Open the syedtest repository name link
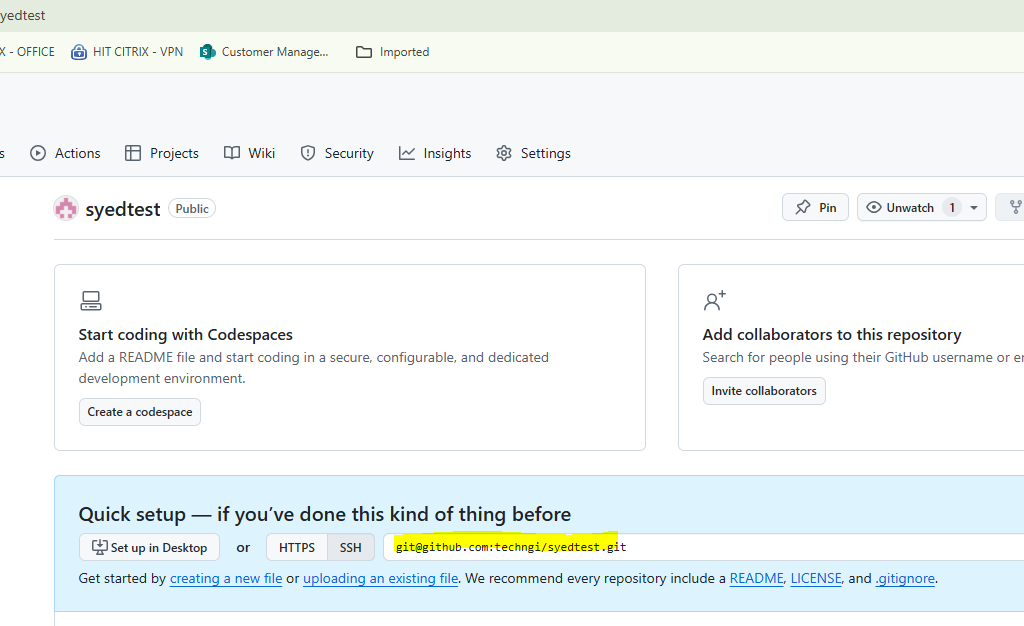 click(123, 210)
